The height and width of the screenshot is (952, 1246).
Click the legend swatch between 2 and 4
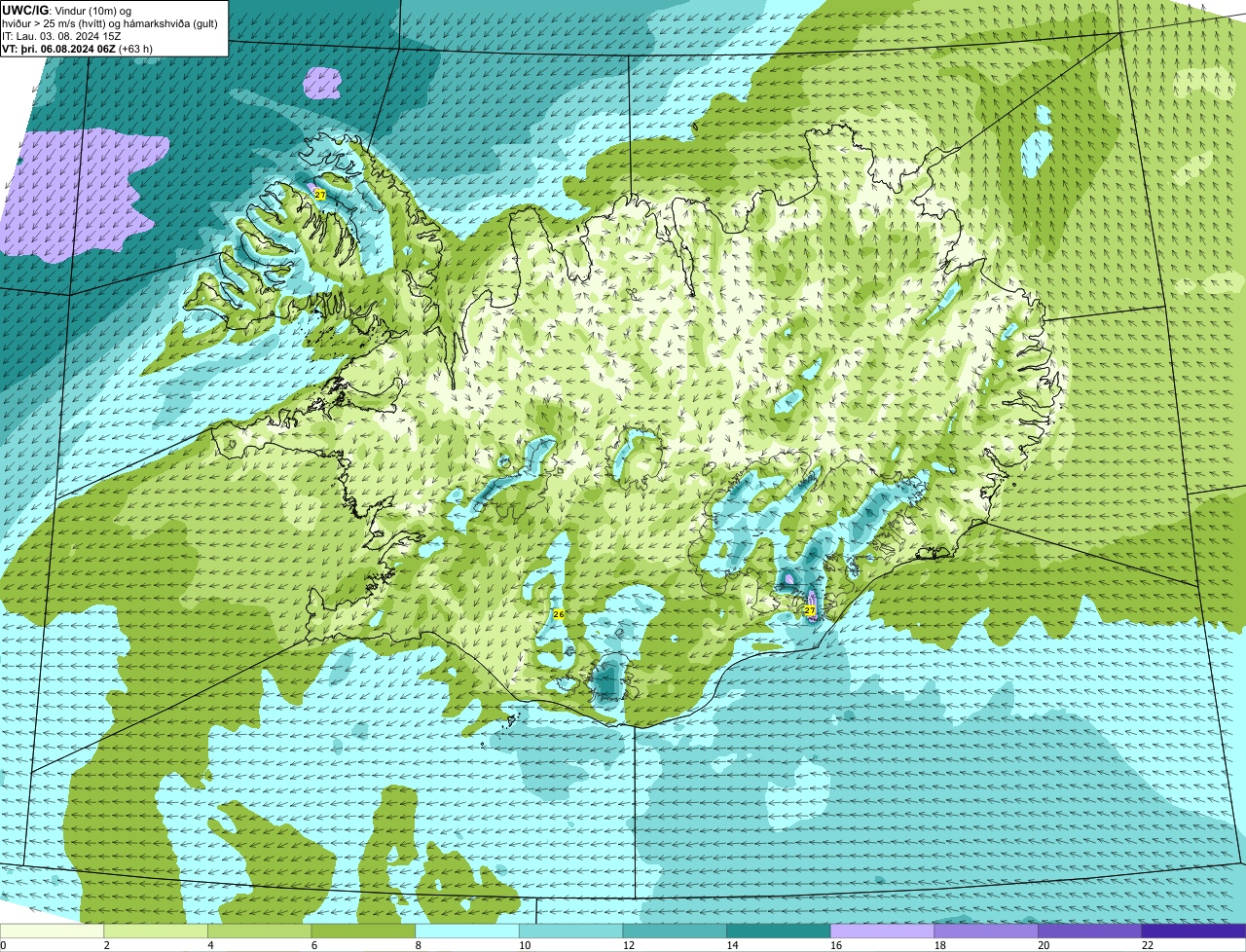pyautogui.click(x=156, y=932)
